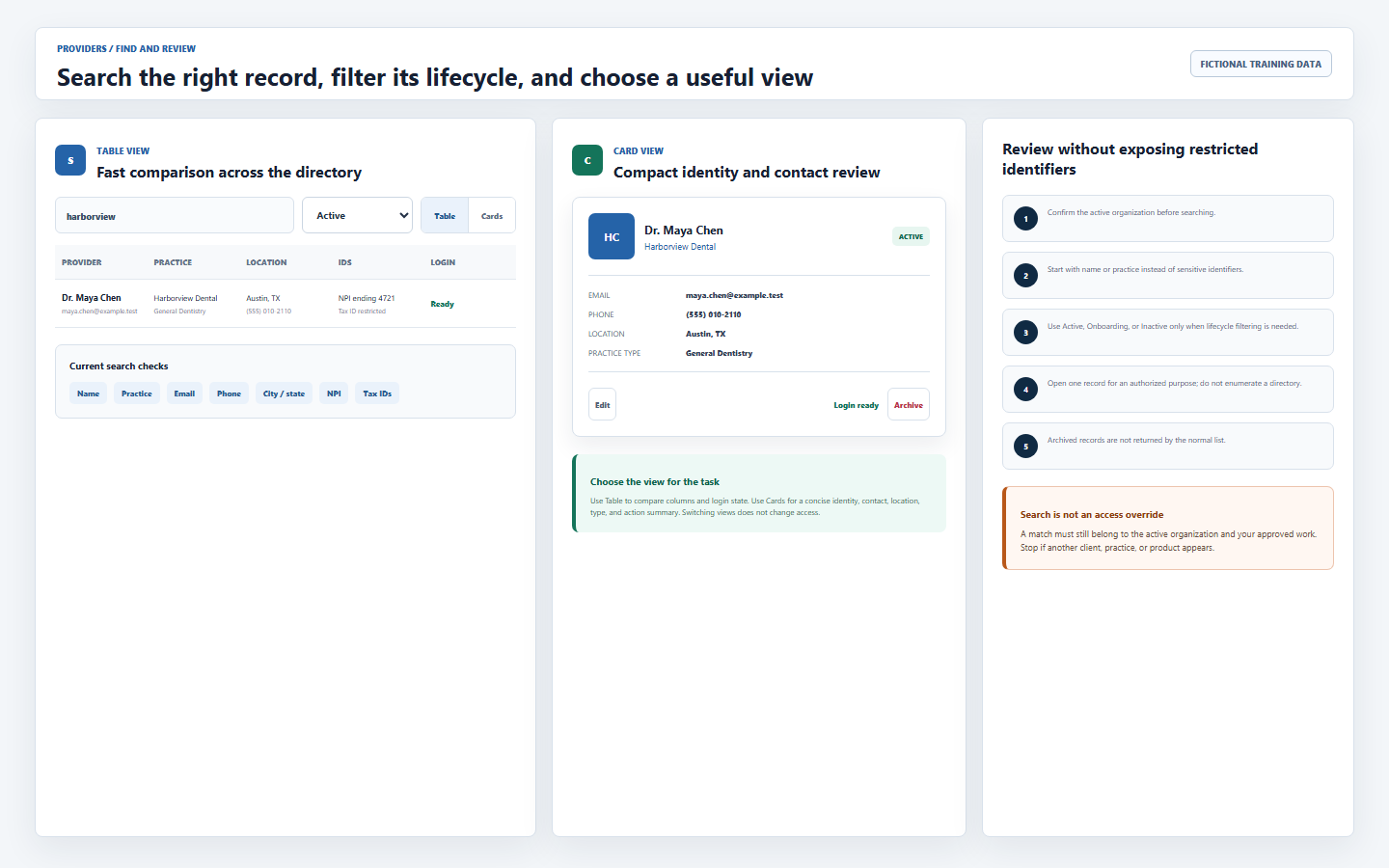Click the Email search check chip
This screenshot has width=1389, height=868.
click(184, 393)
